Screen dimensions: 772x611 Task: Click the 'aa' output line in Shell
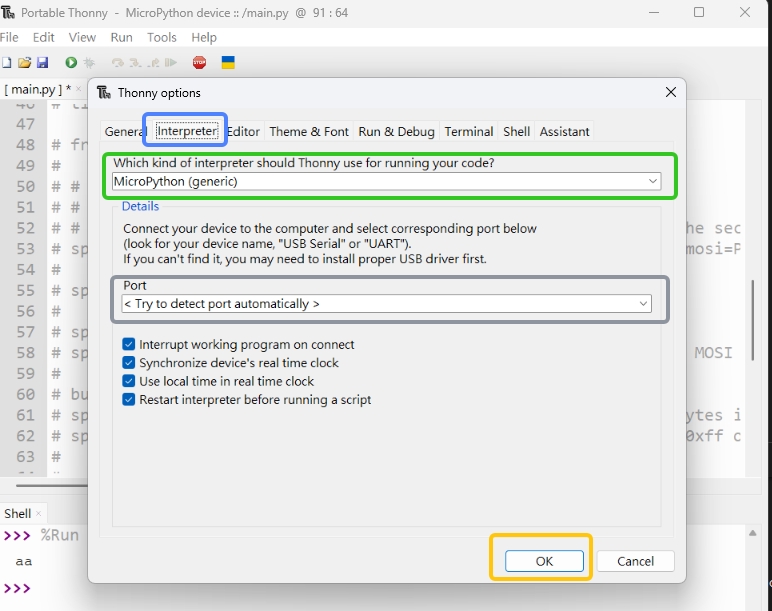click(24, 561)
